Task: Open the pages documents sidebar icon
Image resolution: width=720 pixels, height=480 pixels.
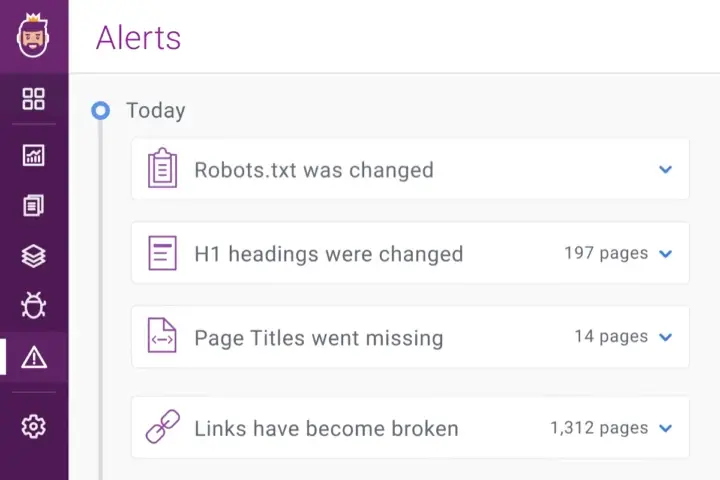Action: pos(34,206)
